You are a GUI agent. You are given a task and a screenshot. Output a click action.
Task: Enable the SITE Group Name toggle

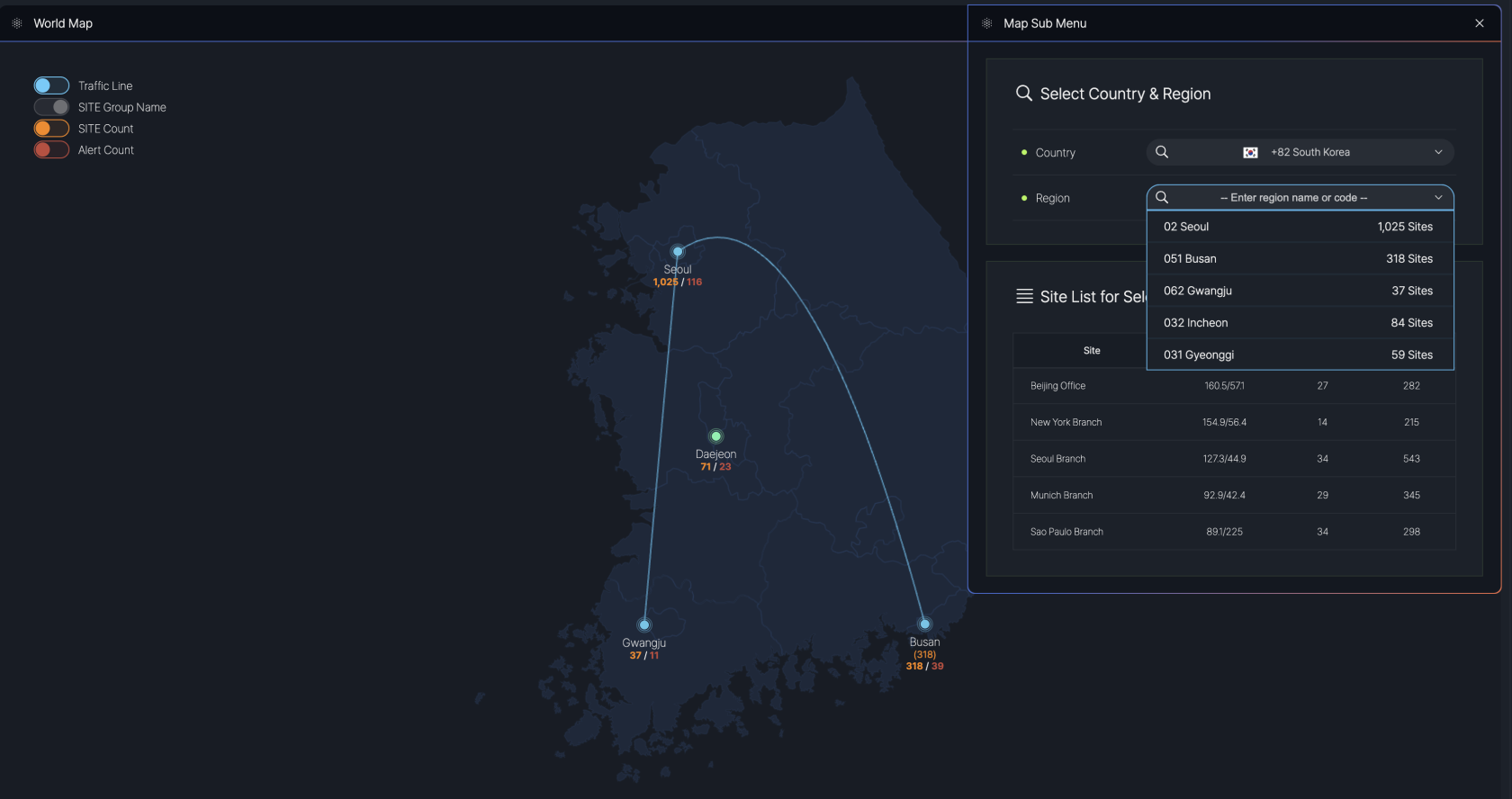51,107
